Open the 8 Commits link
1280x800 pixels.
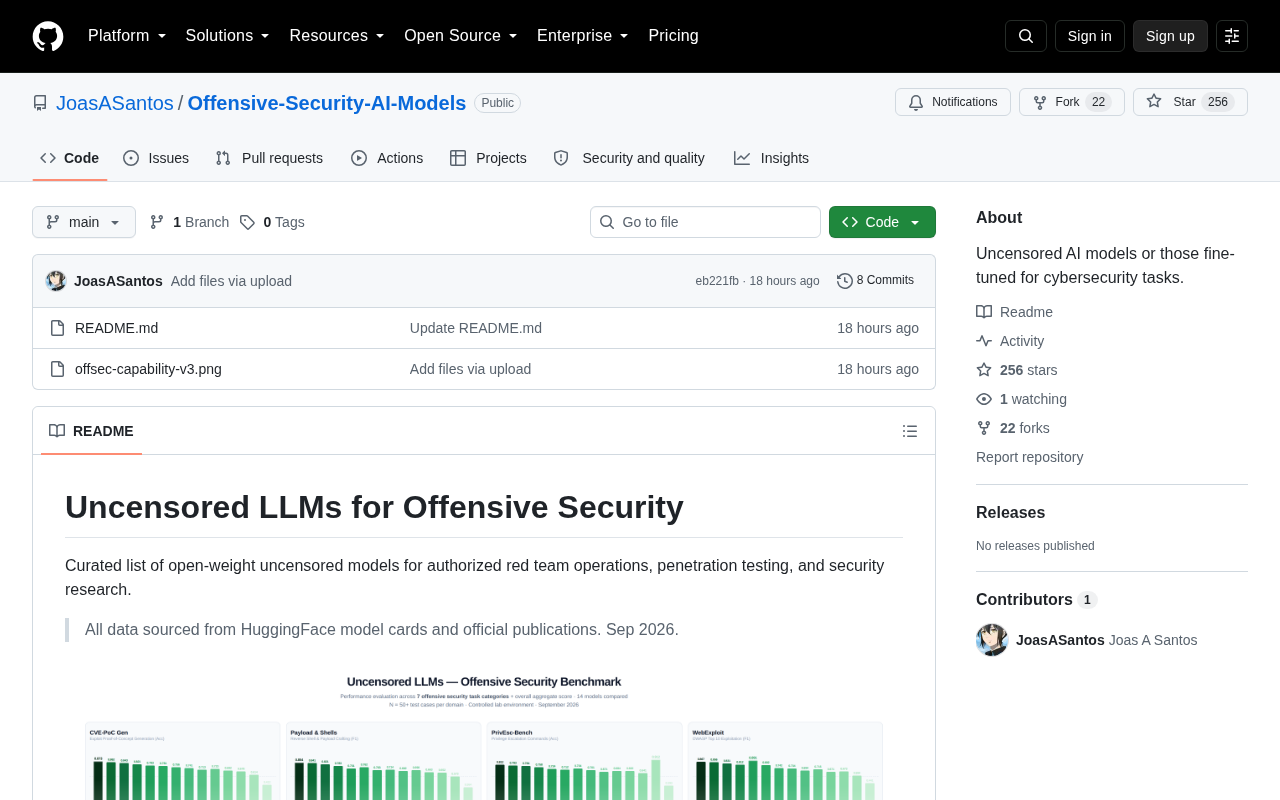pos(875,281)
